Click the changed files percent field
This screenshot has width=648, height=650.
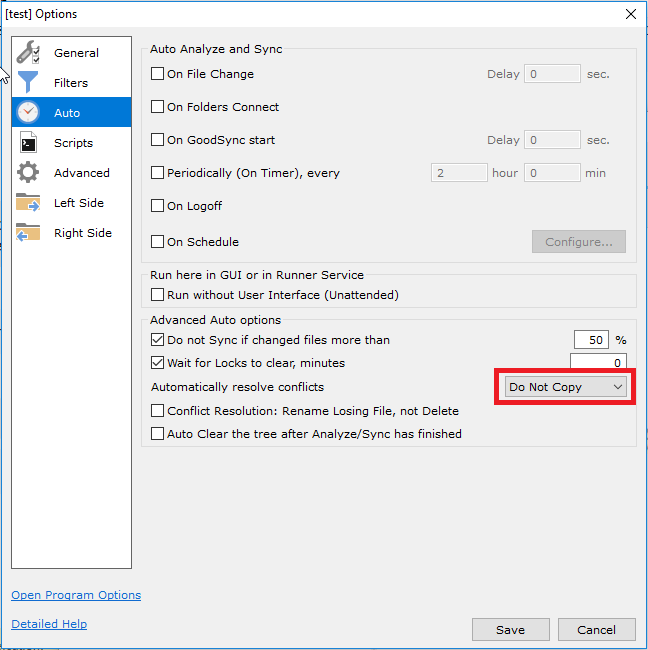[x=591, y=340]
